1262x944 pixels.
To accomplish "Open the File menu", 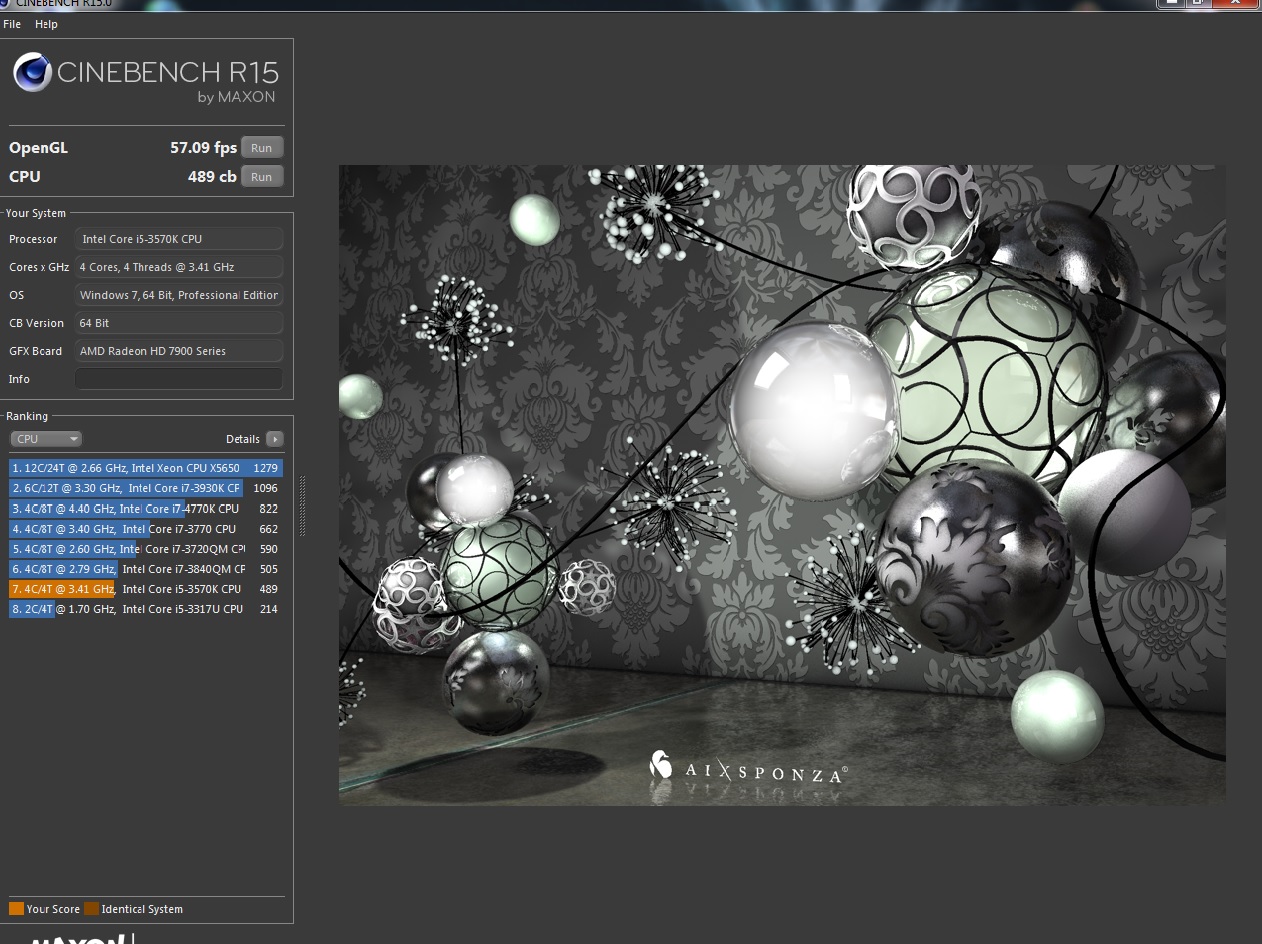I will click(x=12, y=24).
